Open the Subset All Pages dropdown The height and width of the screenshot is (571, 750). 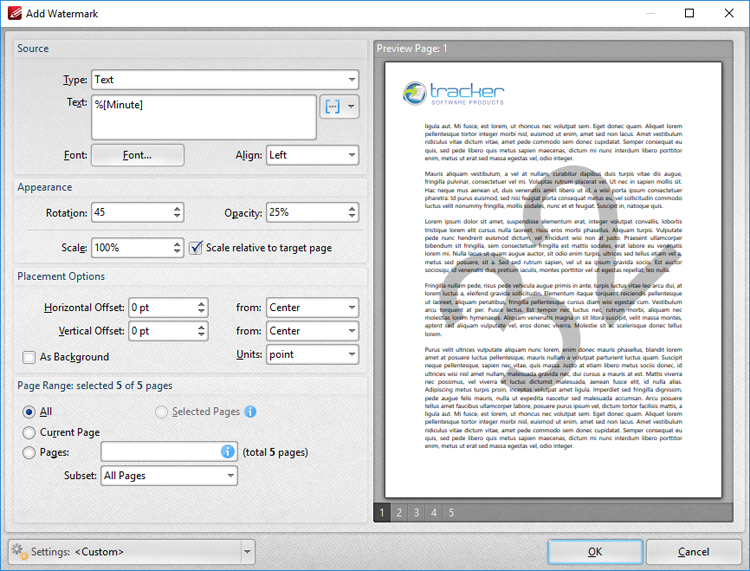(x=169, y=475)
